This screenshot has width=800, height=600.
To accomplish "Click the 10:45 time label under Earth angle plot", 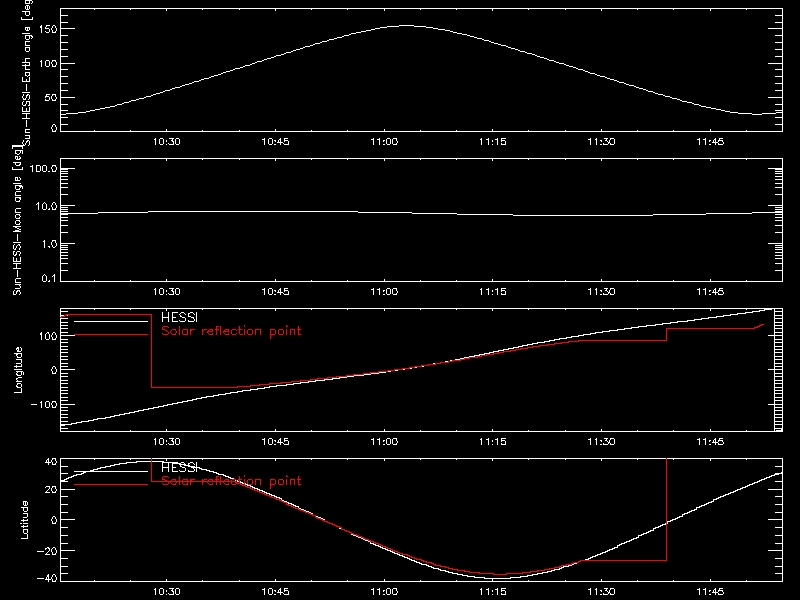I will 276,142.
